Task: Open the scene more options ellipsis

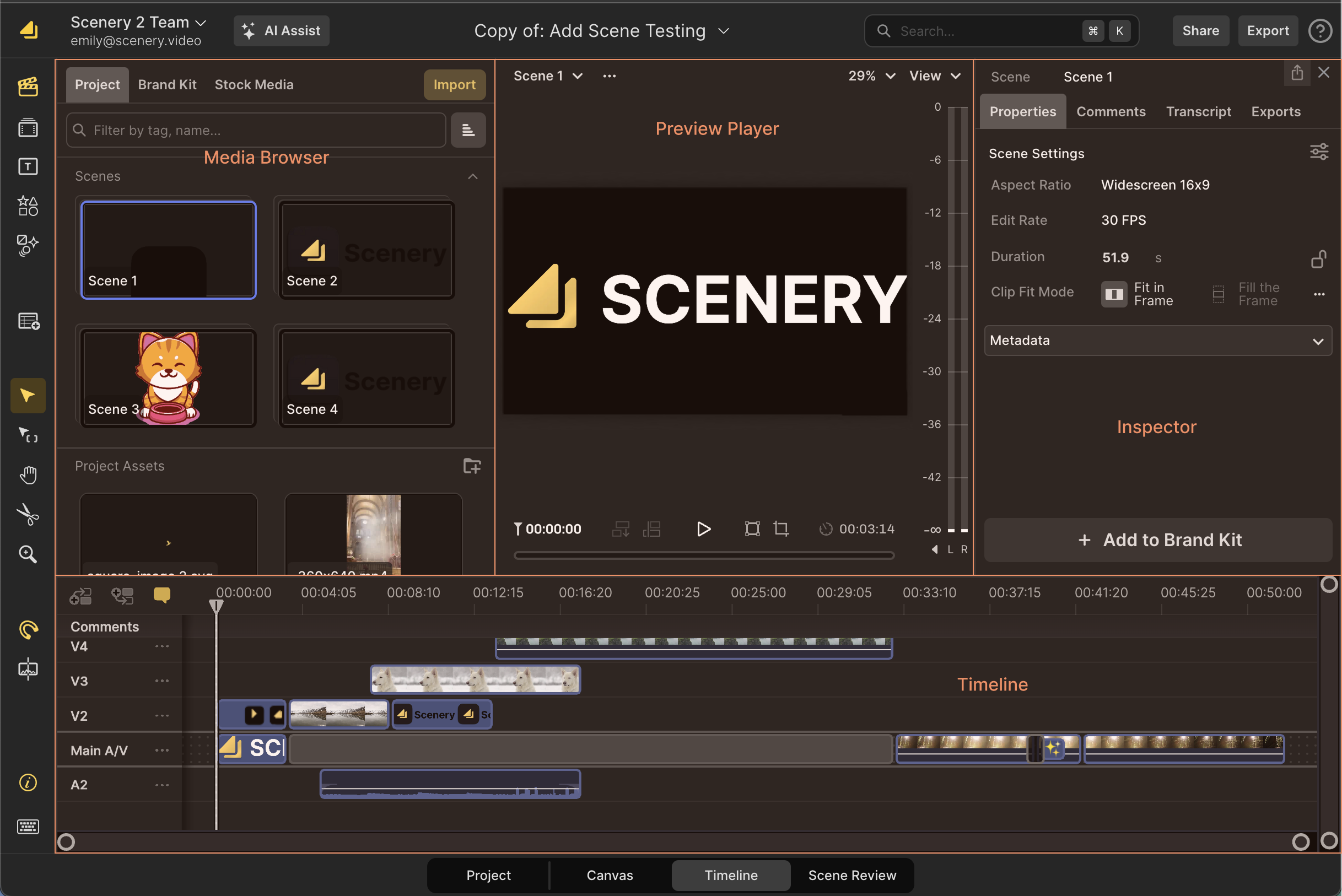Action: [x=609, y=76]
